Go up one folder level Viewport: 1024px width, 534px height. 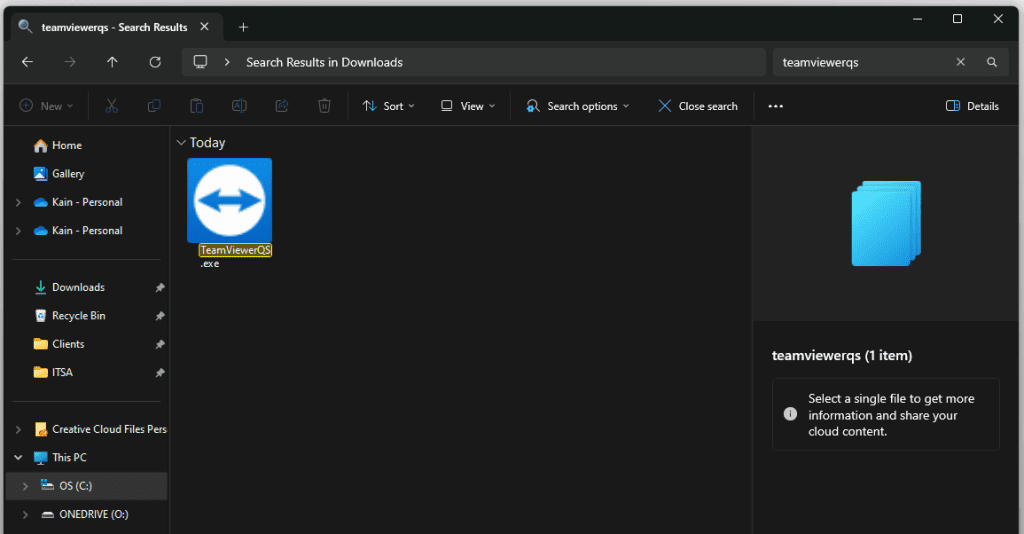point(112,62)
